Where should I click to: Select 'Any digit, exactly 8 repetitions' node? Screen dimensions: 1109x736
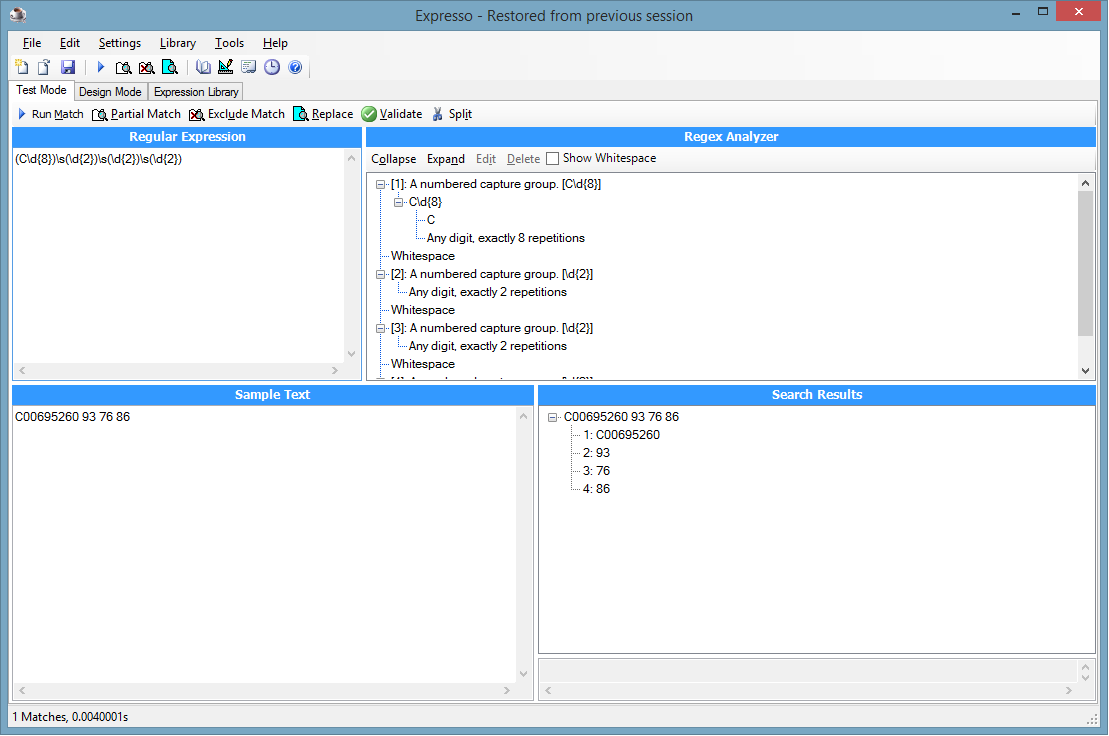point(506,238)
